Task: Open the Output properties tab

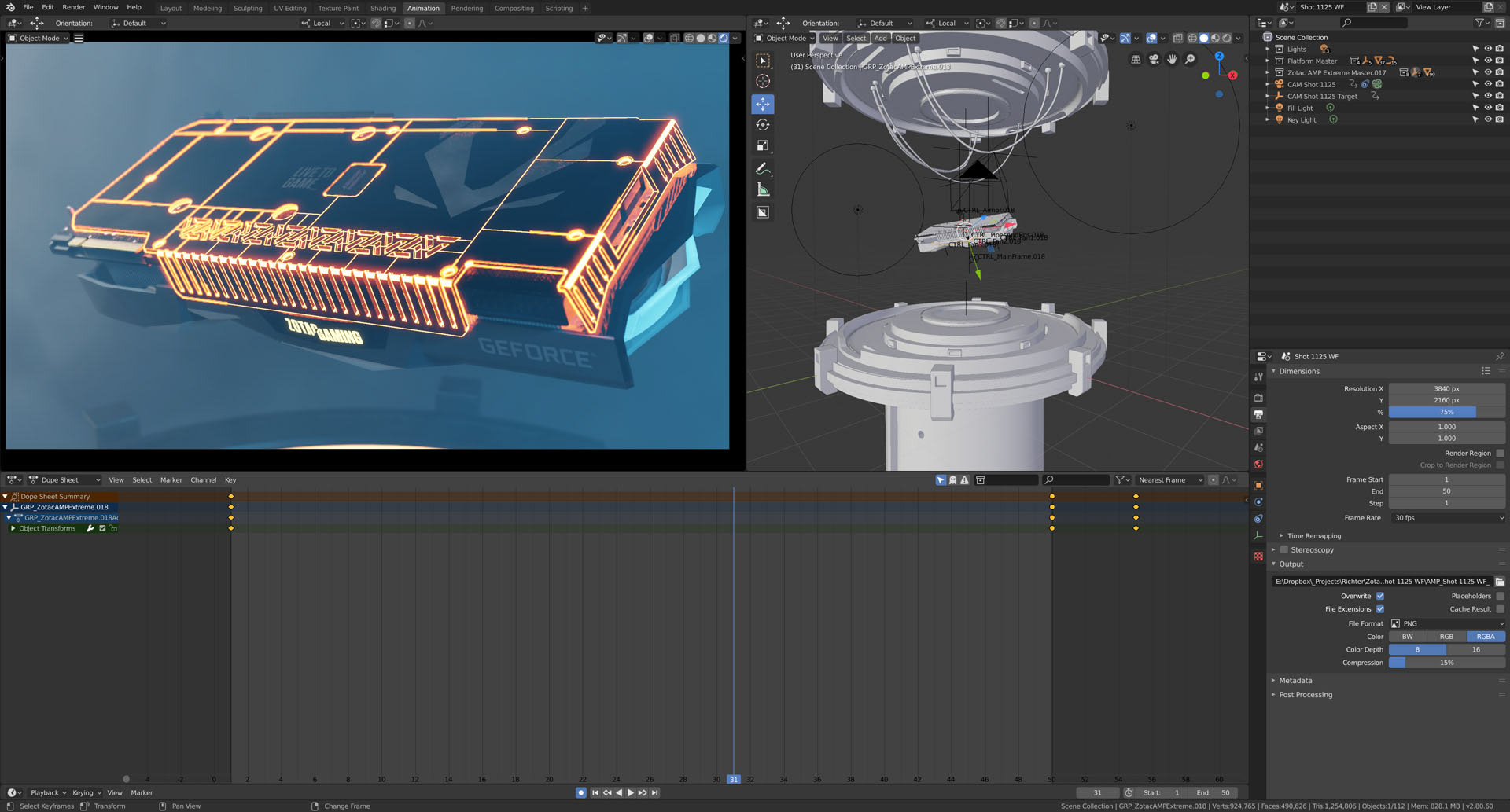Action: (1258, 414)
